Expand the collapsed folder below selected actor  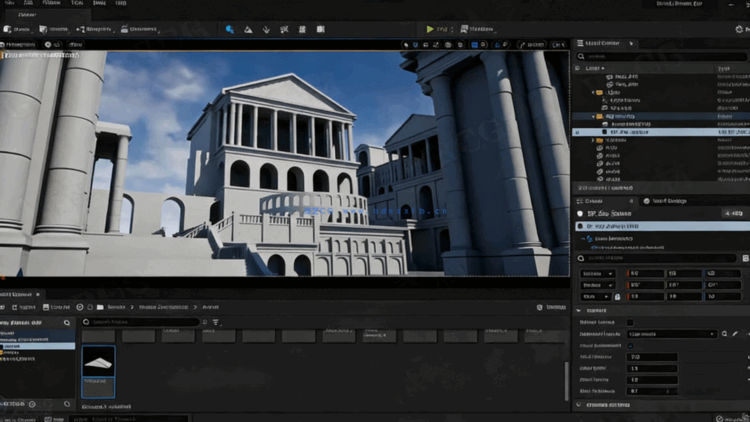(x=593, y=140)
